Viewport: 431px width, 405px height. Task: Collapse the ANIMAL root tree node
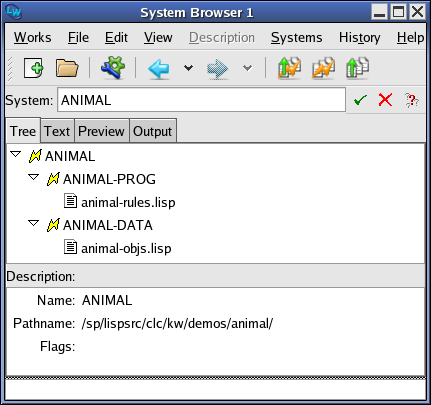[x=16, y=154]
